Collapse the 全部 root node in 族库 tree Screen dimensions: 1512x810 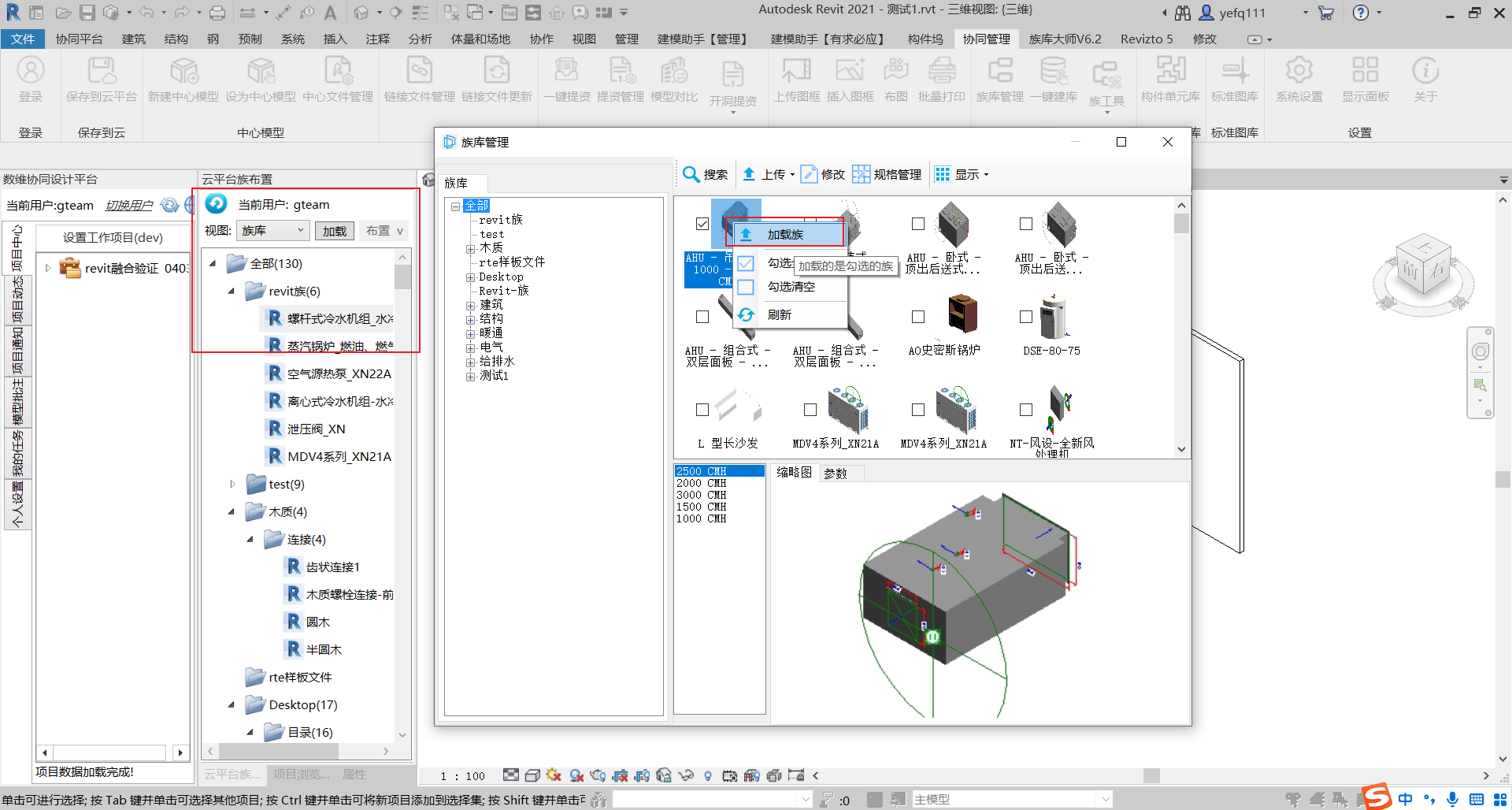[x=455, y=206]
